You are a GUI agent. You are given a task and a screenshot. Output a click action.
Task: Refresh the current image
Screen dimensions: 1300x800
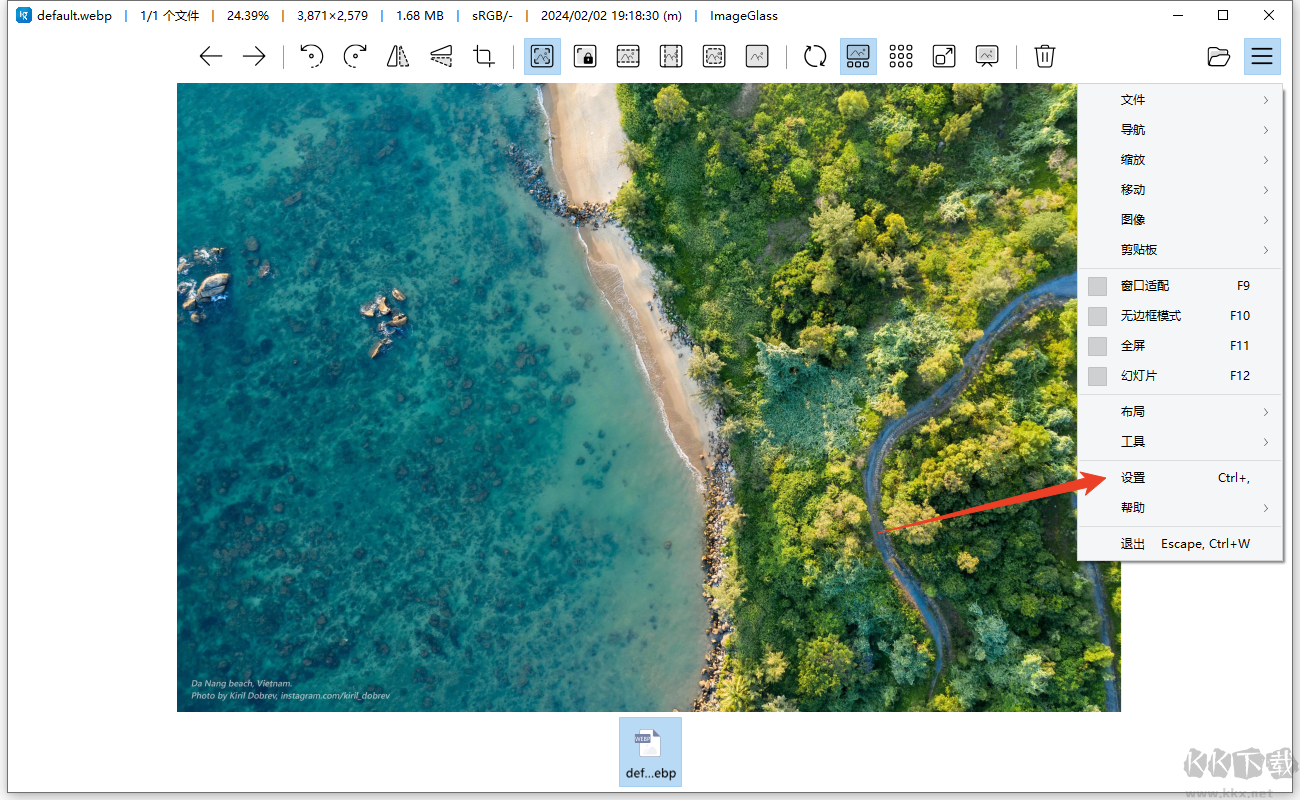(x=815, y=56)
